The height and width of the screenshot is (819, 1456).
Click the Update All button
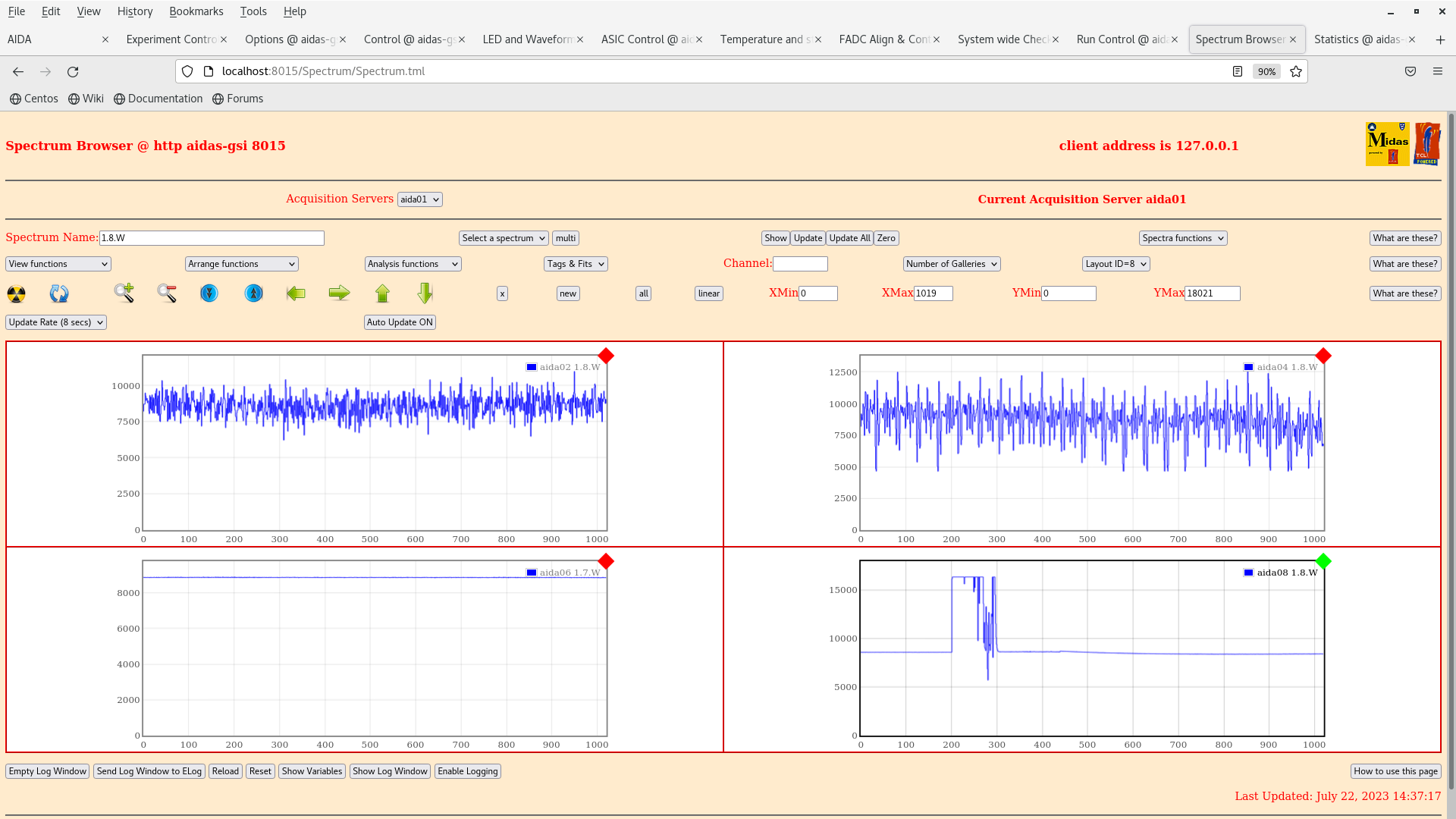(x=849, y=238)
